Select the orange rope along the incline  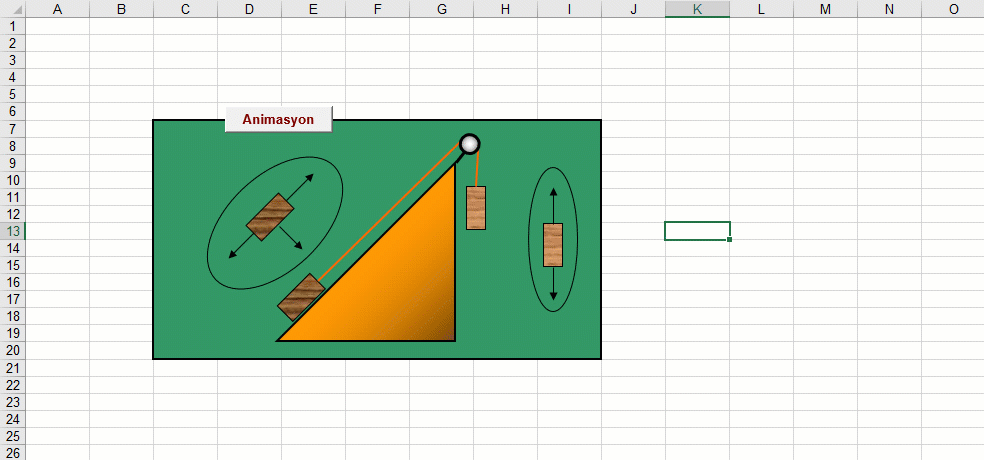(x=390, y=211)
